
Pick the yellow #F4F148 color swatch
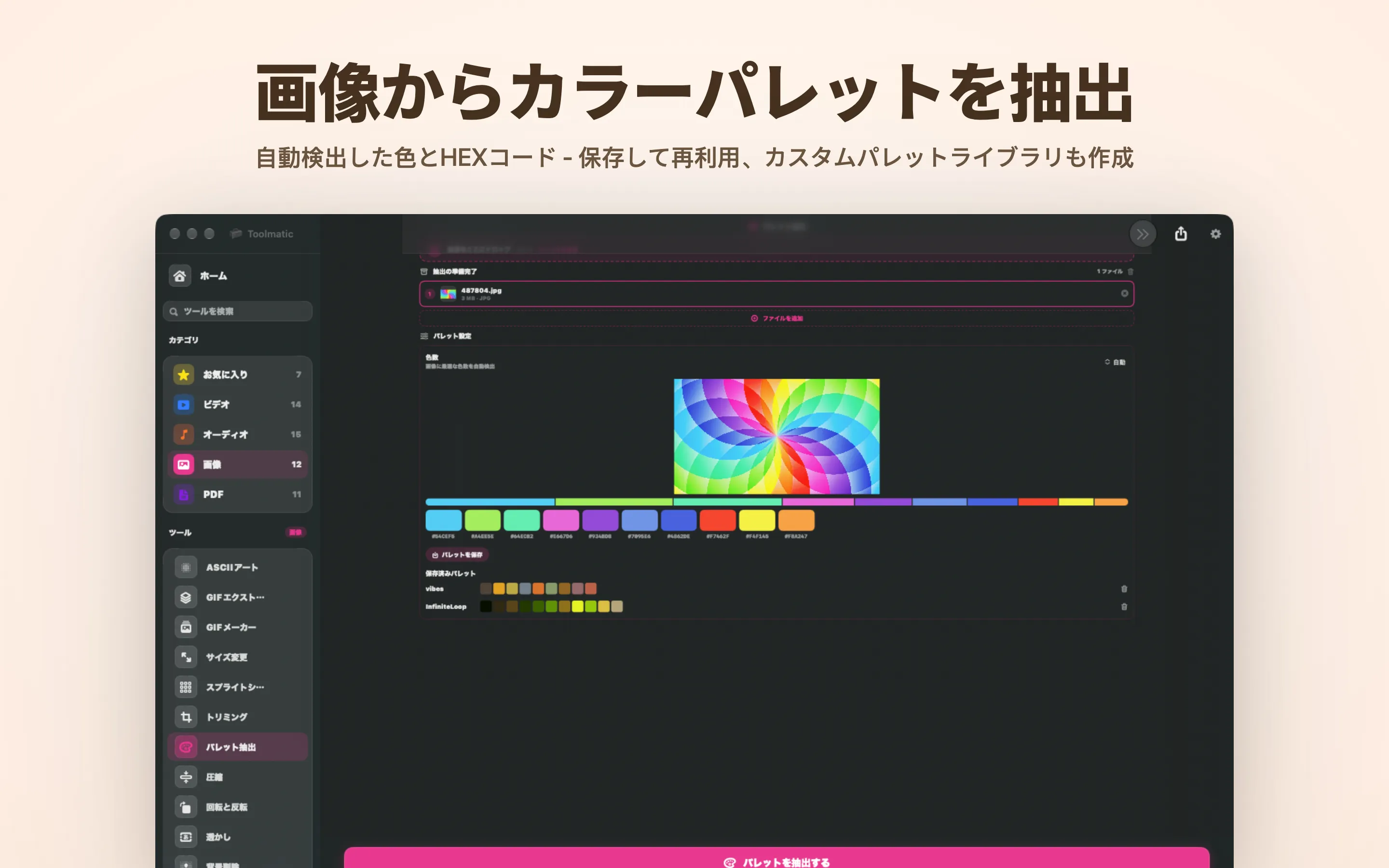pyautogui.click(x=757, y=520)
